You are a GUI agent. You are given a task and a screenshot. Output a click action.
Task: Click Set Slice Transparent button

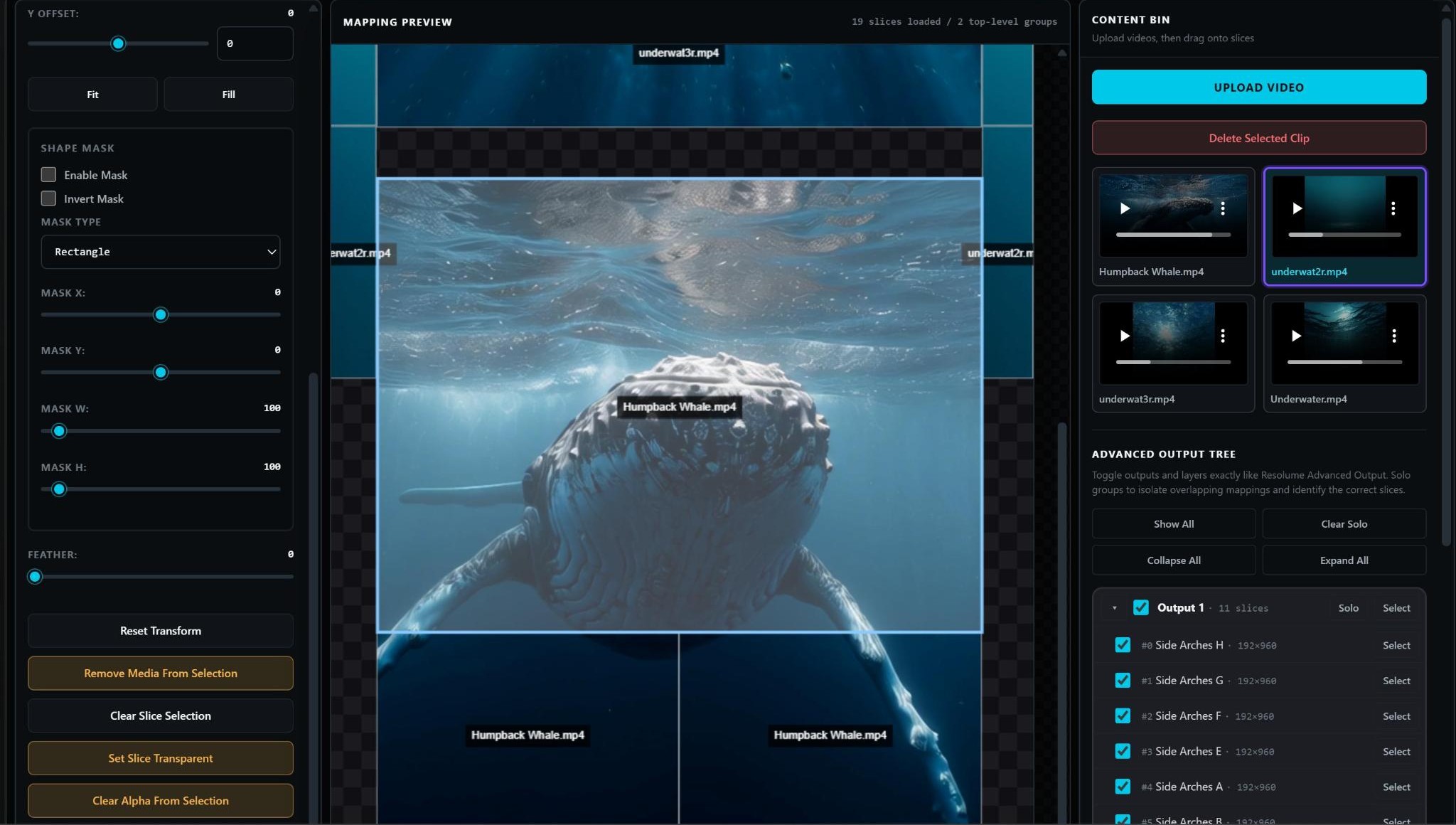click(161, 758)
